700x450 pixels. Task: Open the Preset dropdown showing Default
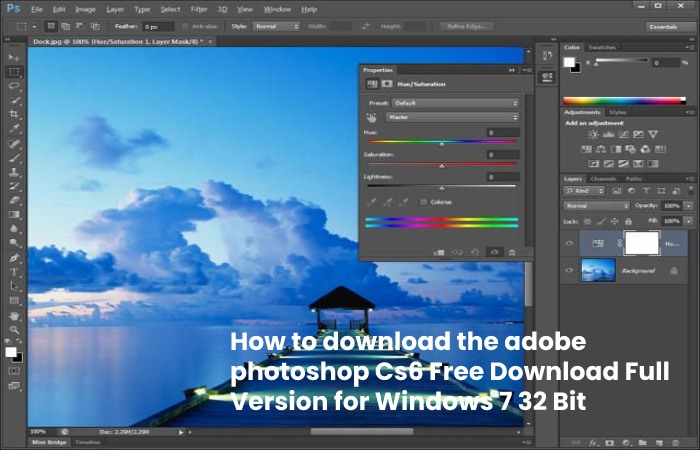point(455,103)
